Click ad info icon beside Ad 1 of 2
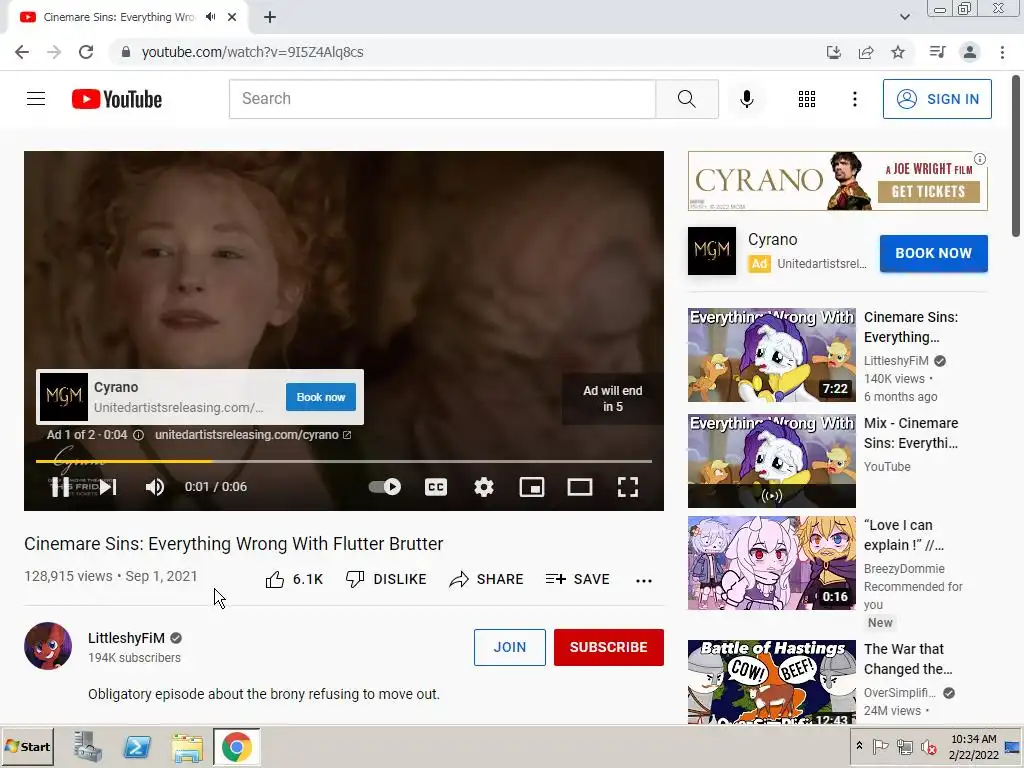 [x=138, y=435]
